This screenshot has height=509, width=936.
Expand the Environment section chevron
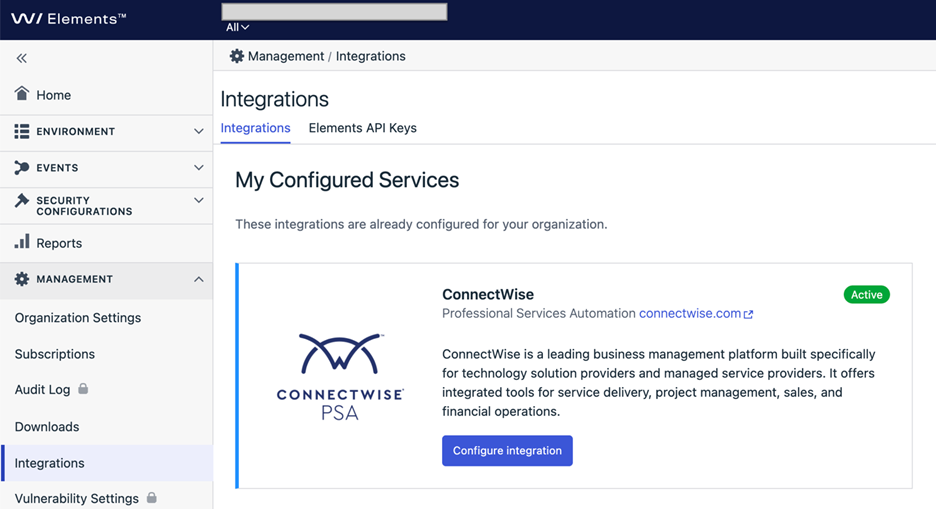[x=199, y=131]
